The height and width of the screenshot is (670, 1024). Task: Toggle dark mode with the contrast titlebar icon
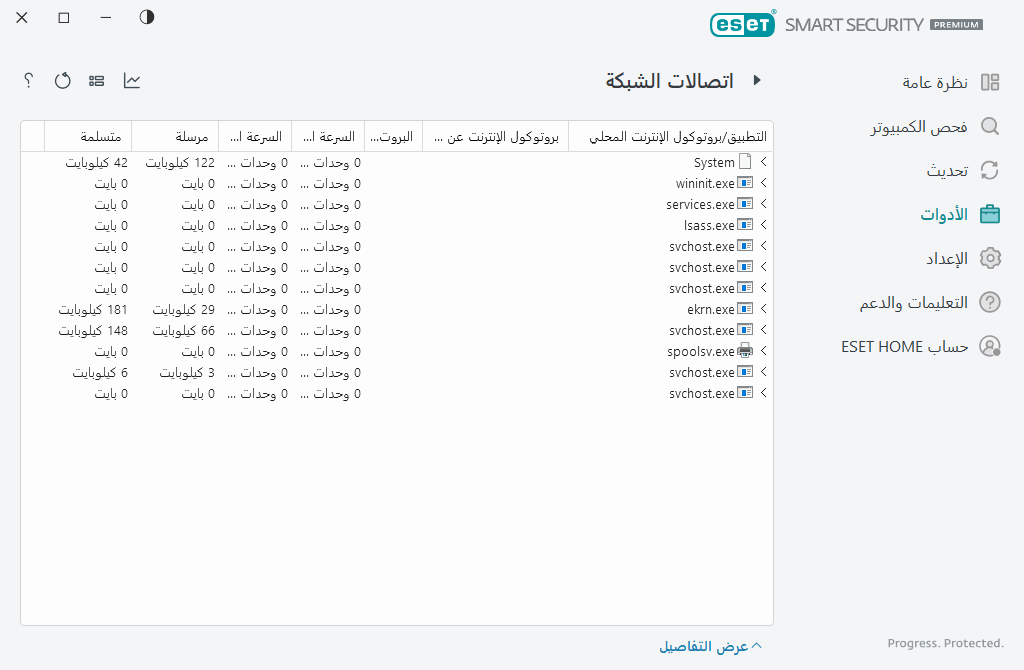(146, 17)
